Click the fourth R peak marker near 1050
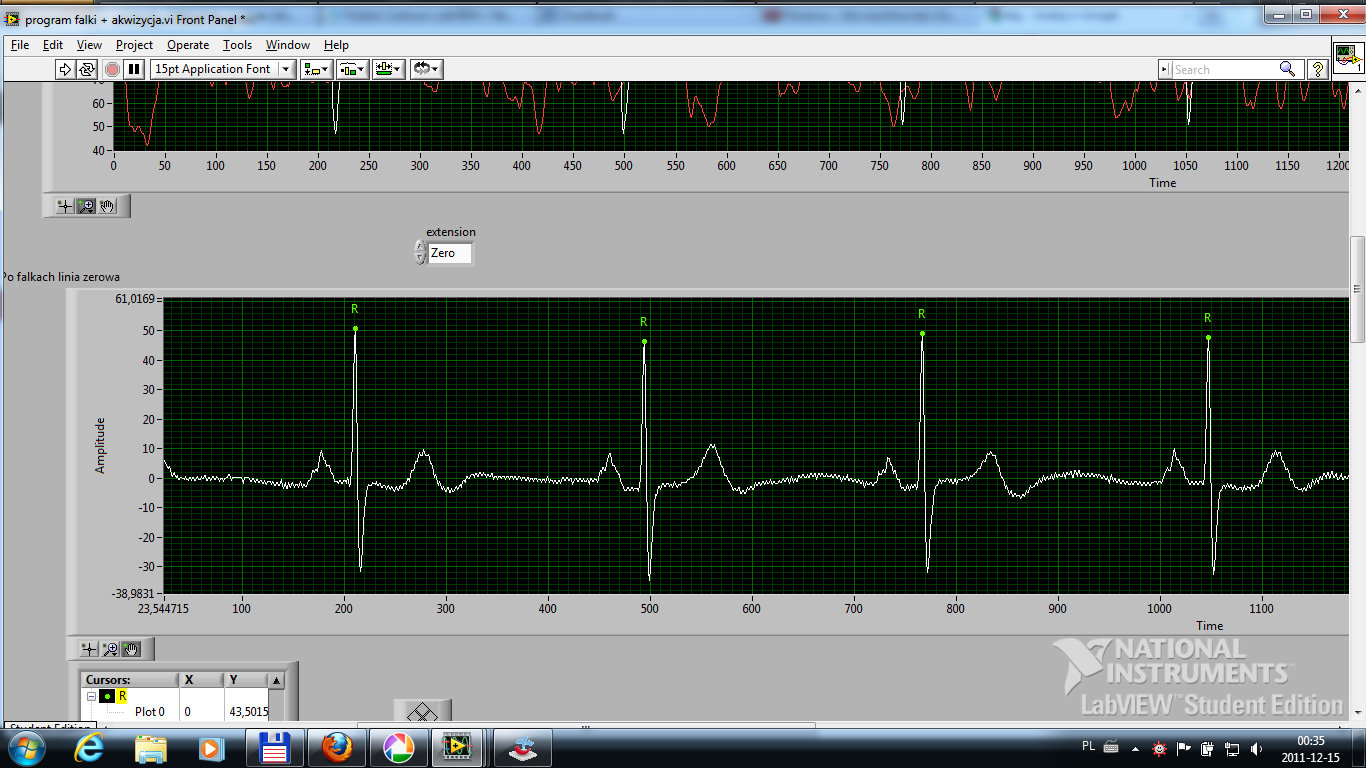The width and height of the screenshot is (1366, 768). (x=1208, y=337)
